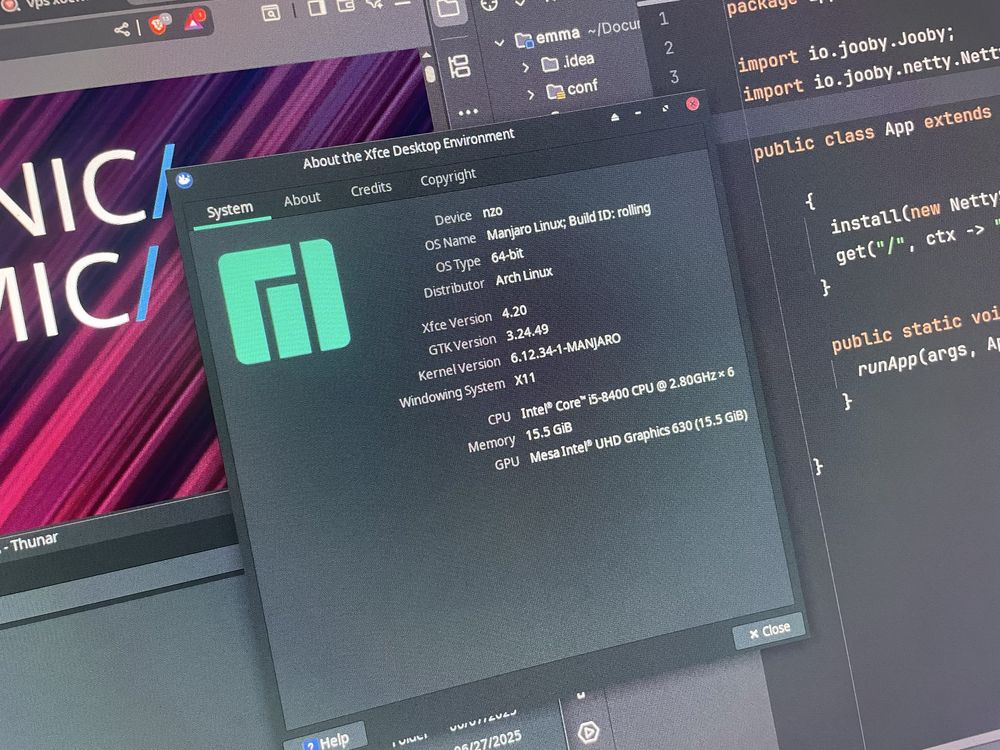Click GPU value 'Mesa Intel UHD Graphics 630'

[x=638, y=438]
